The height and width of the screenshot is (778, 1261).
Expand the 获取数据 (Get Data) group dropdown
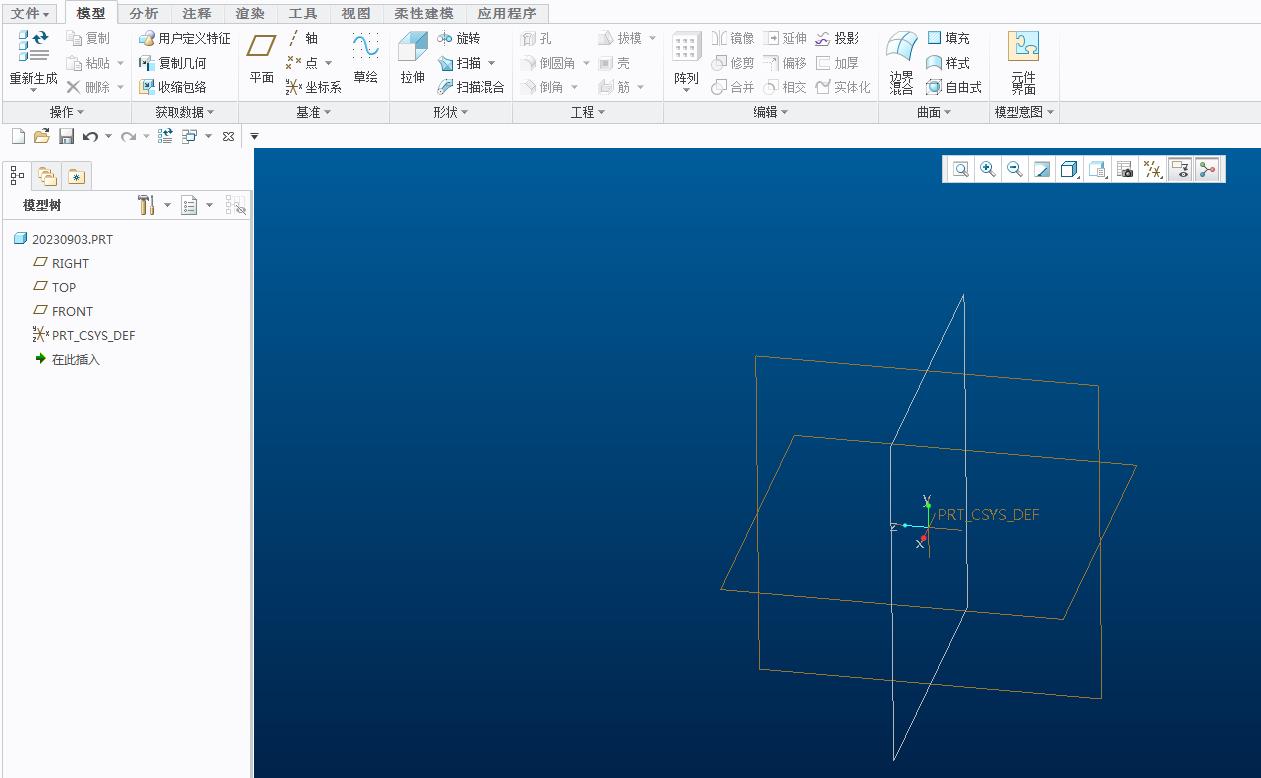click(x=185, y=112)
